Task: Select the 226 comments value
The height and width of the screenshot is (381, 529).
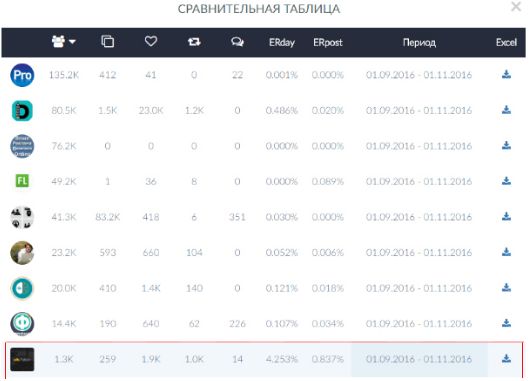Action: [x=237, y=324]
